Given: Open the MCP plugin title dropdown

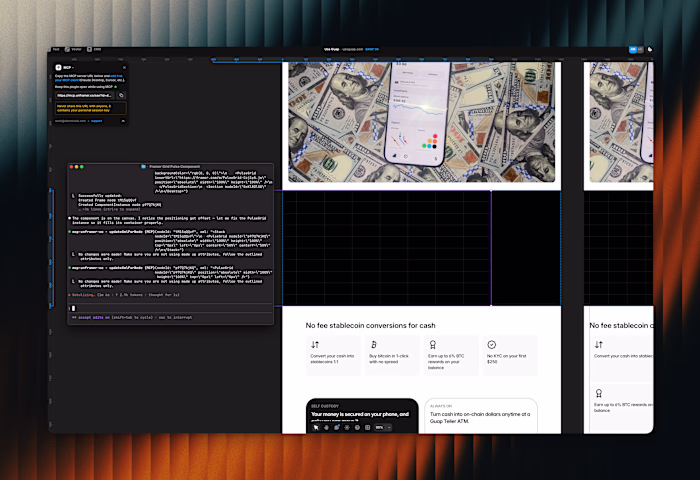Looking at the screenshot, I should click(69, 67).
